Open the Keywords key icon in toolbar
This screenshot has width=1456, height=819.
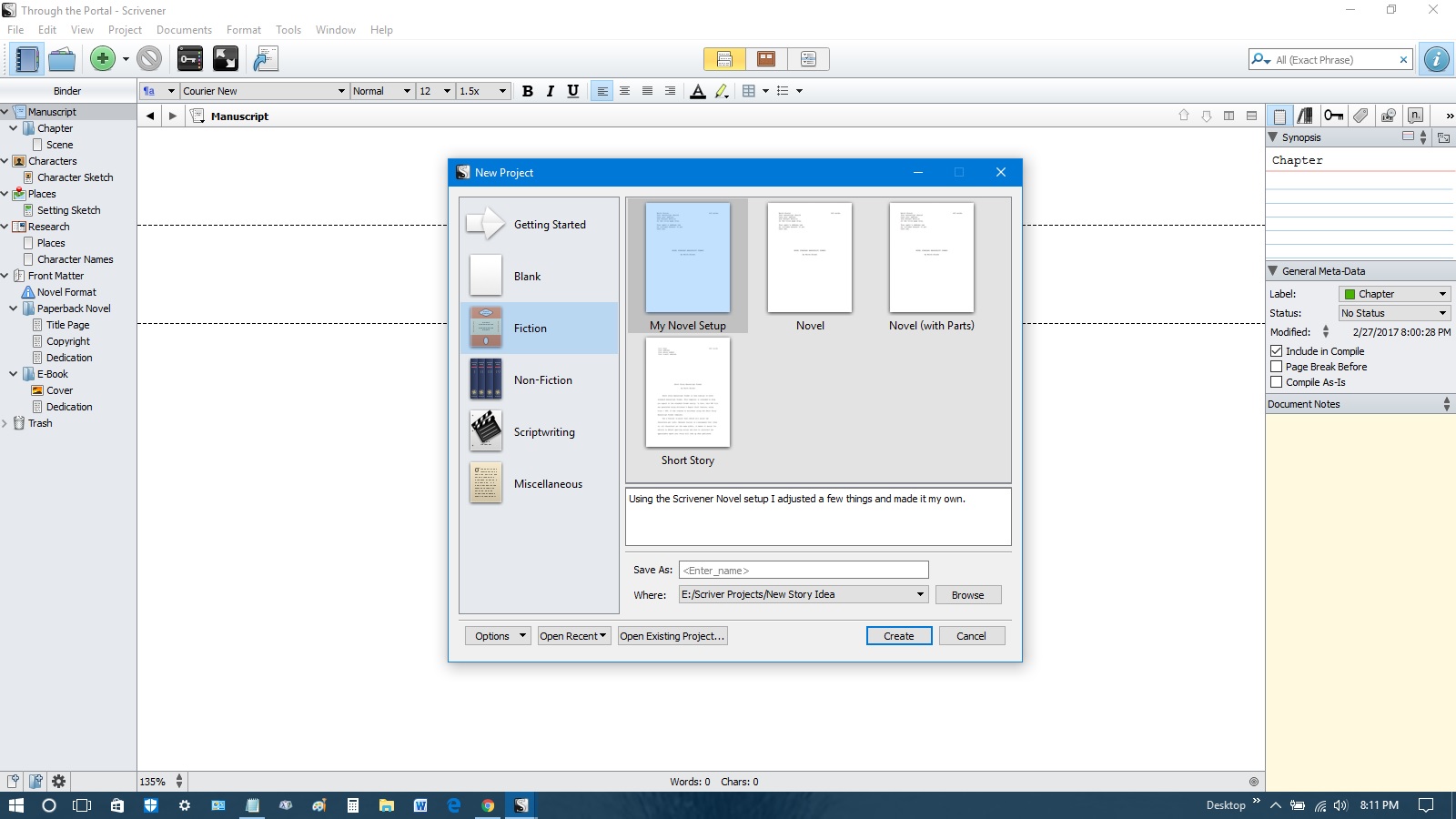click(x=190, y=59)
